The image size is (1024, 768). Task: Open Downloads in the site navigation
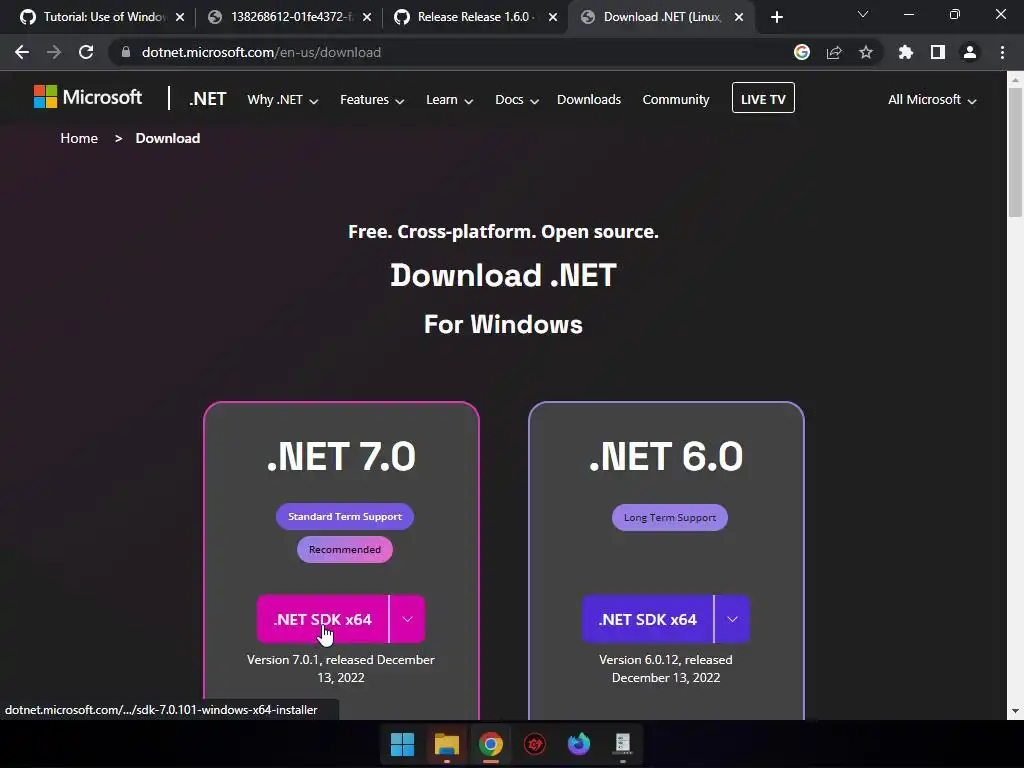coord(588,100)
